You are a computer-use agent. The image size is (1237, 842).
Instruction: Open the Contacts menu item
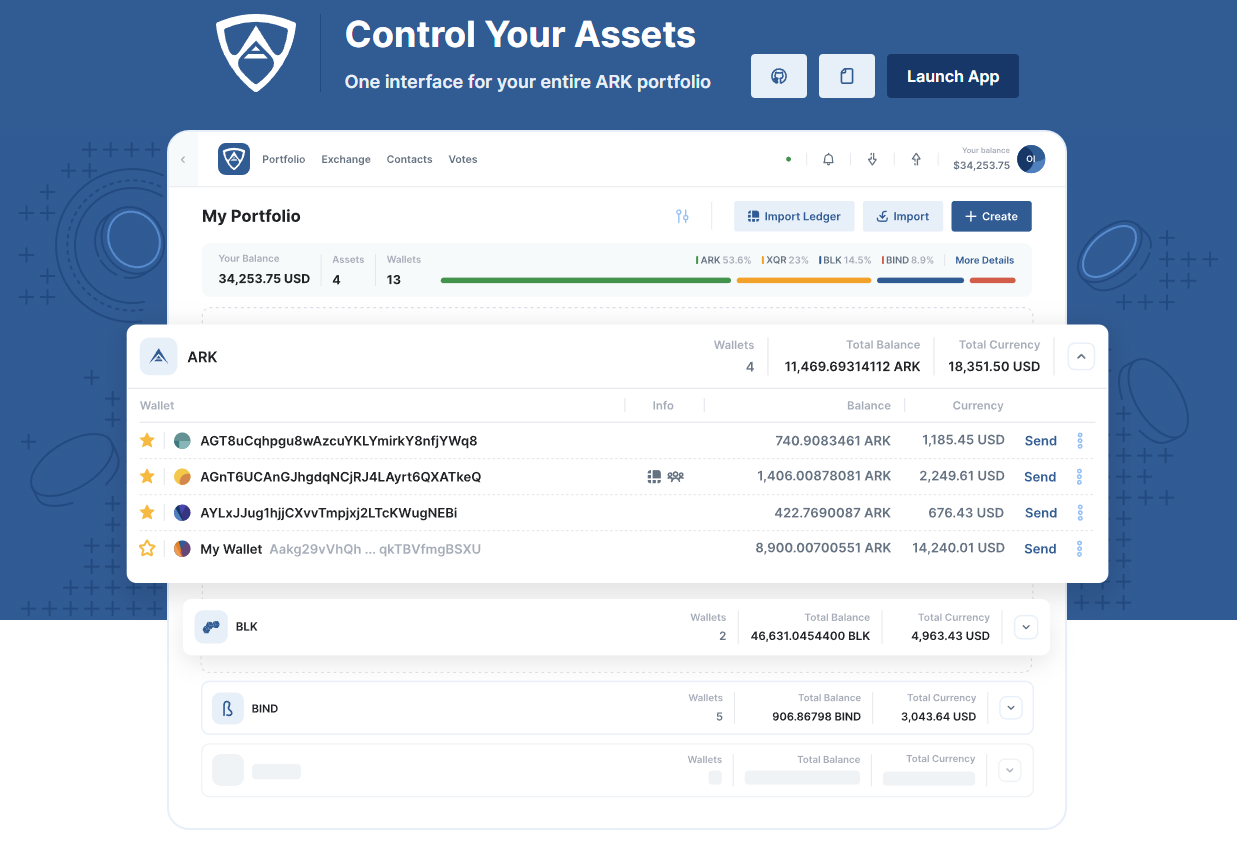pyautogui.click(x=410, y=159)
